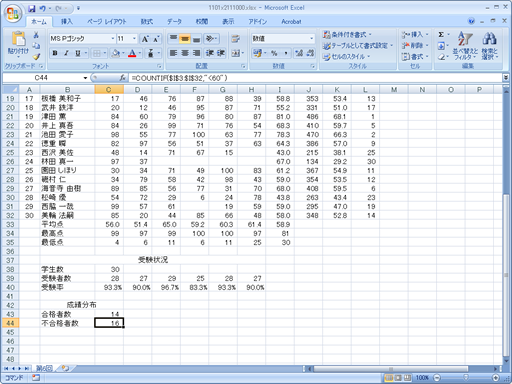Toggle bold formatting
This screenshot has height=384, width=512.
coord(55,53)
